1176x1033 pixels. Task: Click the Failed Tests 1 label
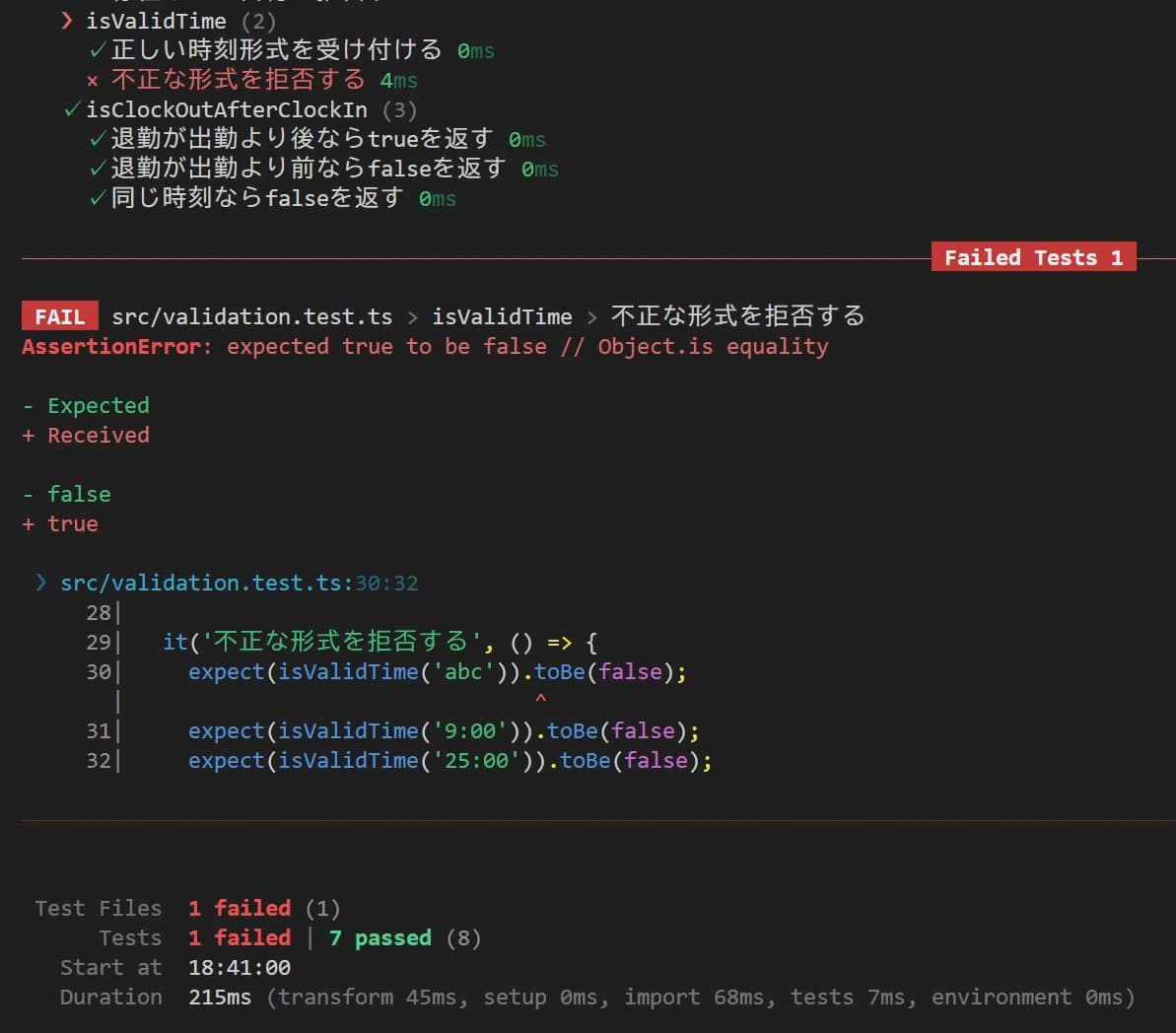(1033, 257)
